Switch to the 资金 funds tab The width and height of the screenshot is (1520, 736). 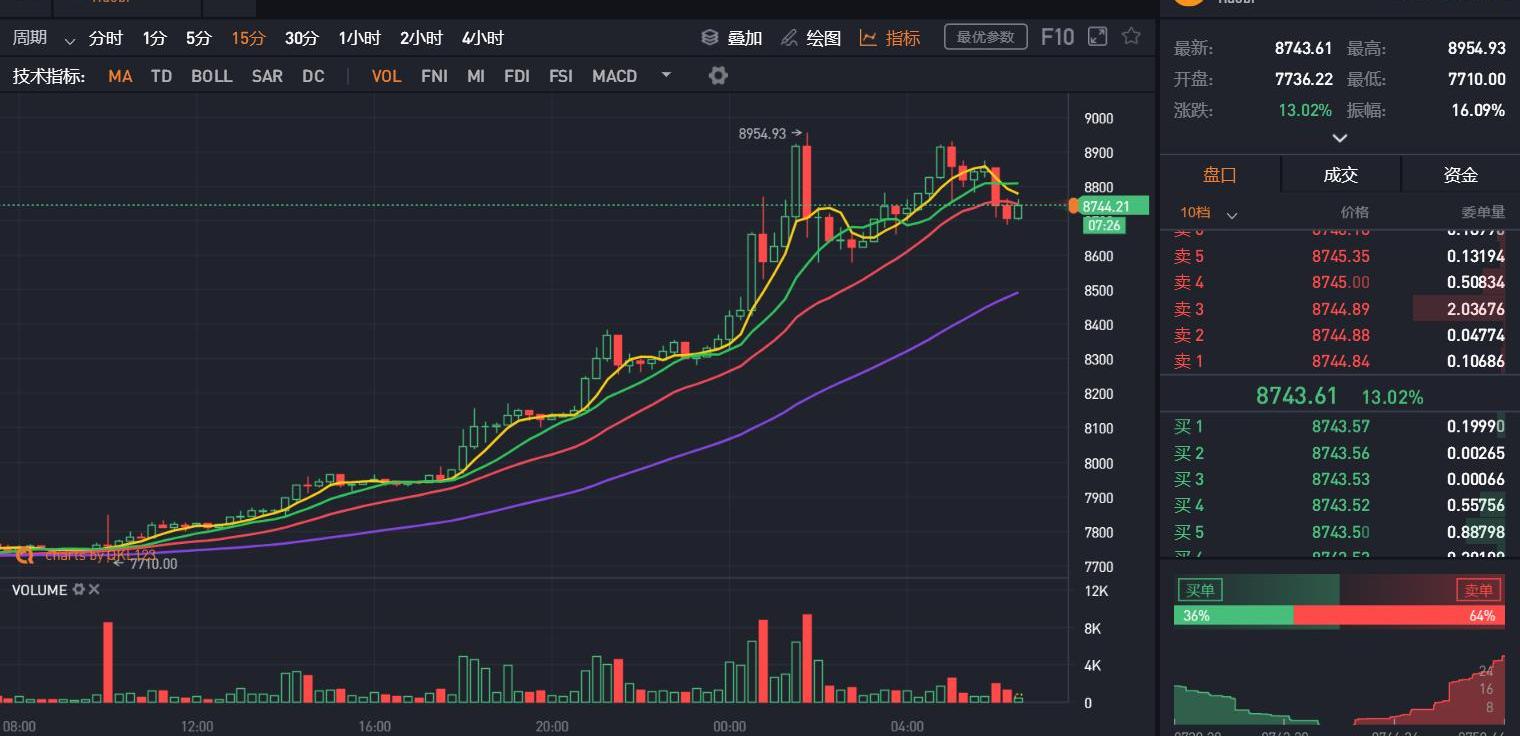pos(1460,175)
